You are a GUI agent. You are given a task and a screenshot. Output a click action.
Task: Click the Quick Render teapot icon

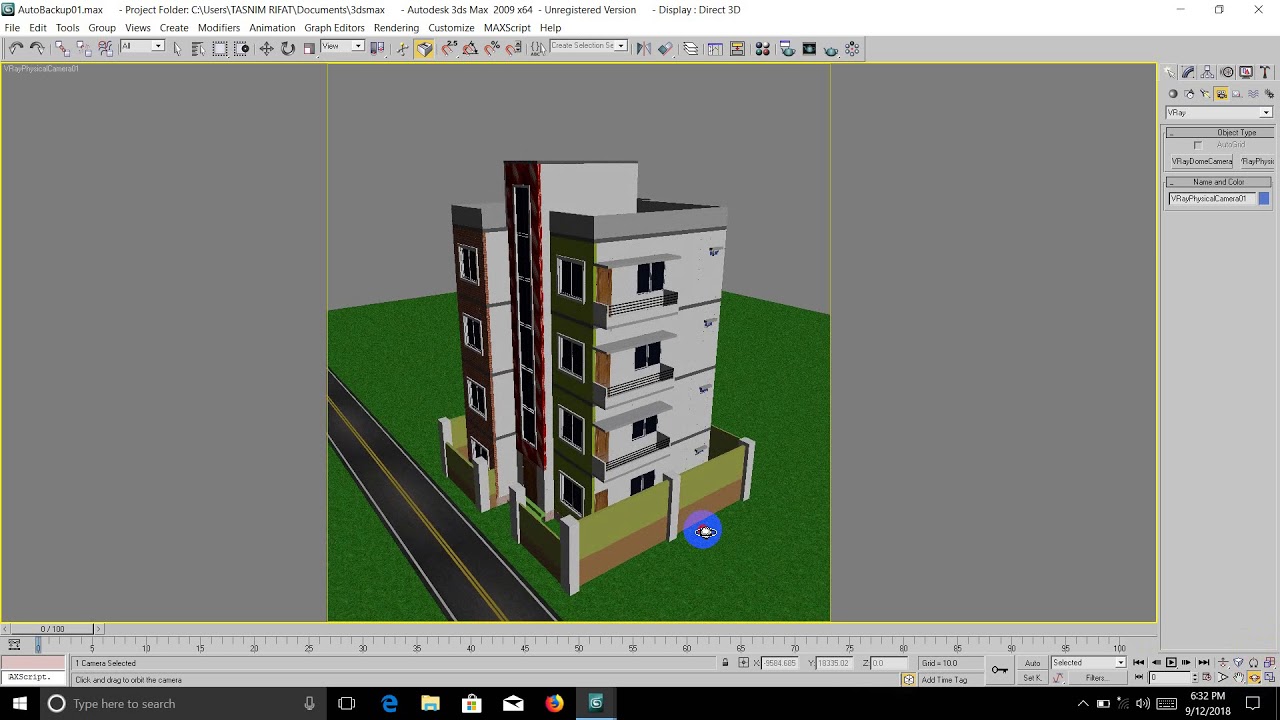click(831, 48)
